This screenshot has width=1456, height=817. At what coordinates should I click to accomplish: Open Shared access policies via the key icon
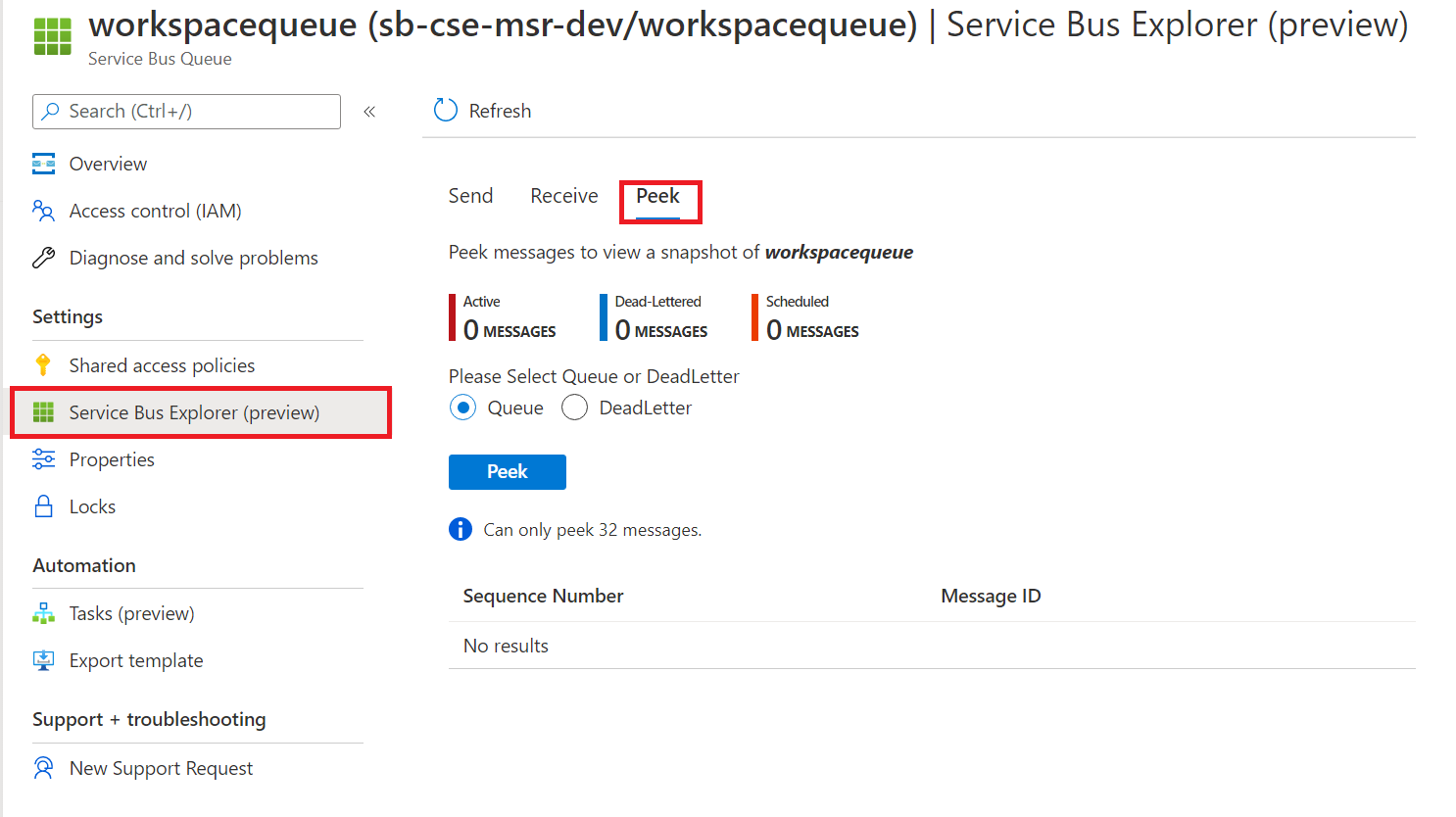pyautogui.click(x=43, y=364)
